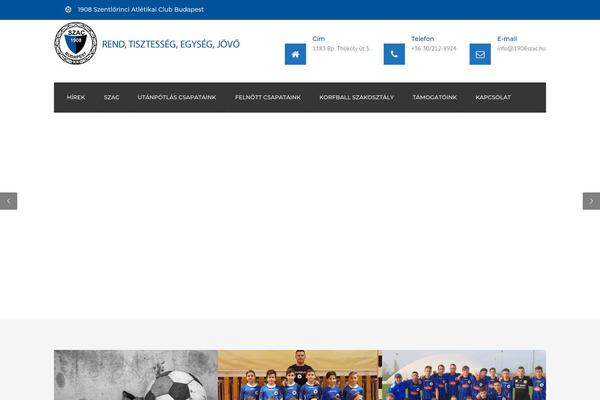This screenshot has width=600, height=400.
Task: Click the SZAC 1908 Budapest club logo
Action: (x=75, y=43)
